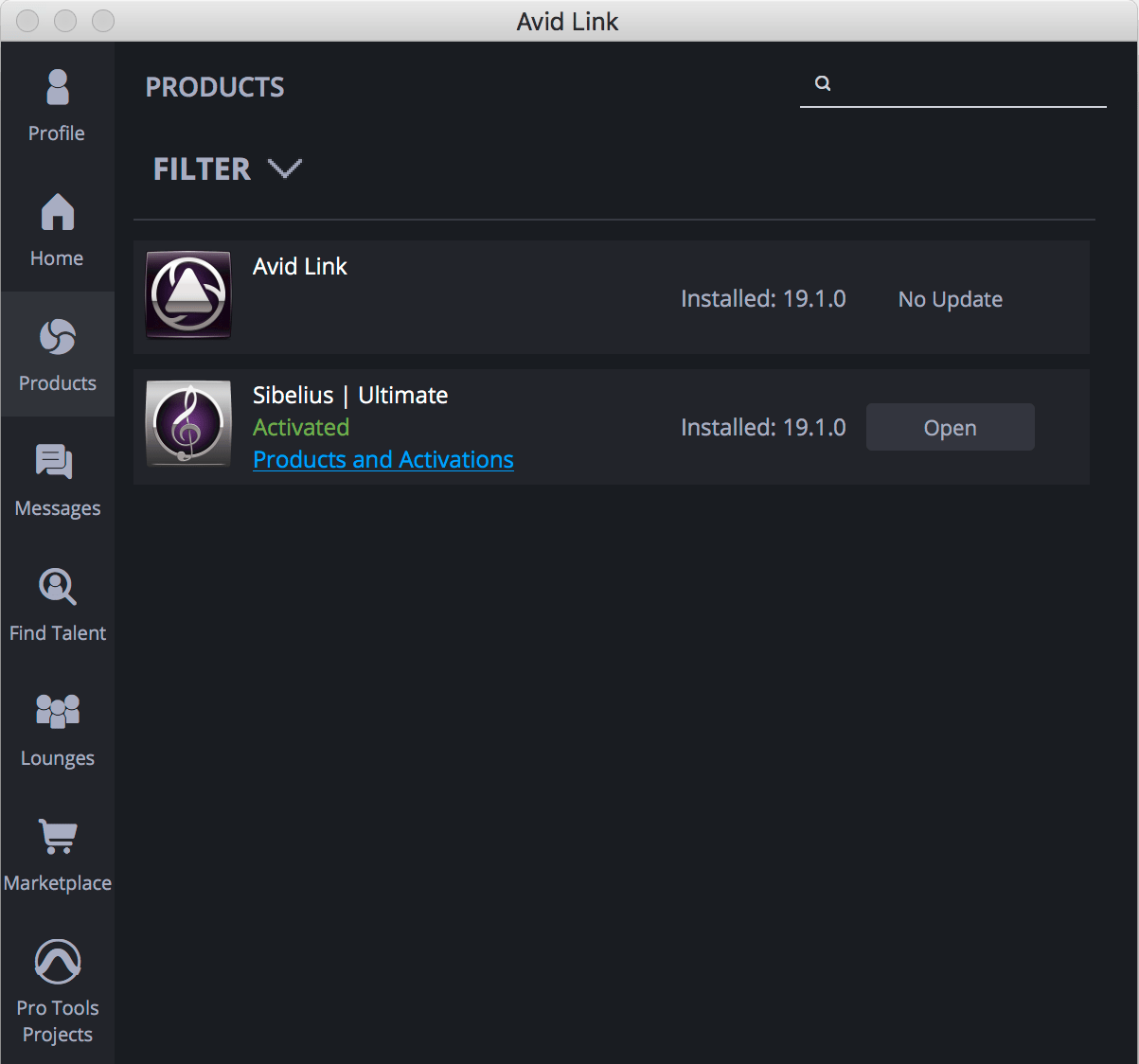Click the PRODUCTS heading
The width and height of the screenshot is (1139, 1064).
(x=215, y=87)
